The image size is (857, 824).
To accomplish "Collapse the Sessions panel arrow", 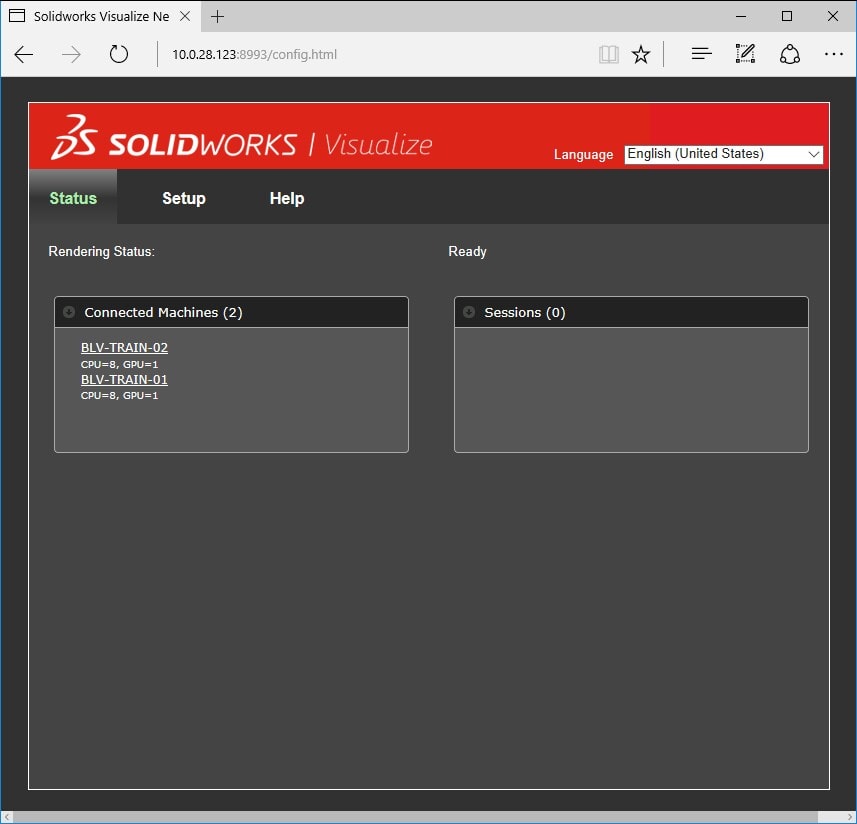I will coord(469,312).
